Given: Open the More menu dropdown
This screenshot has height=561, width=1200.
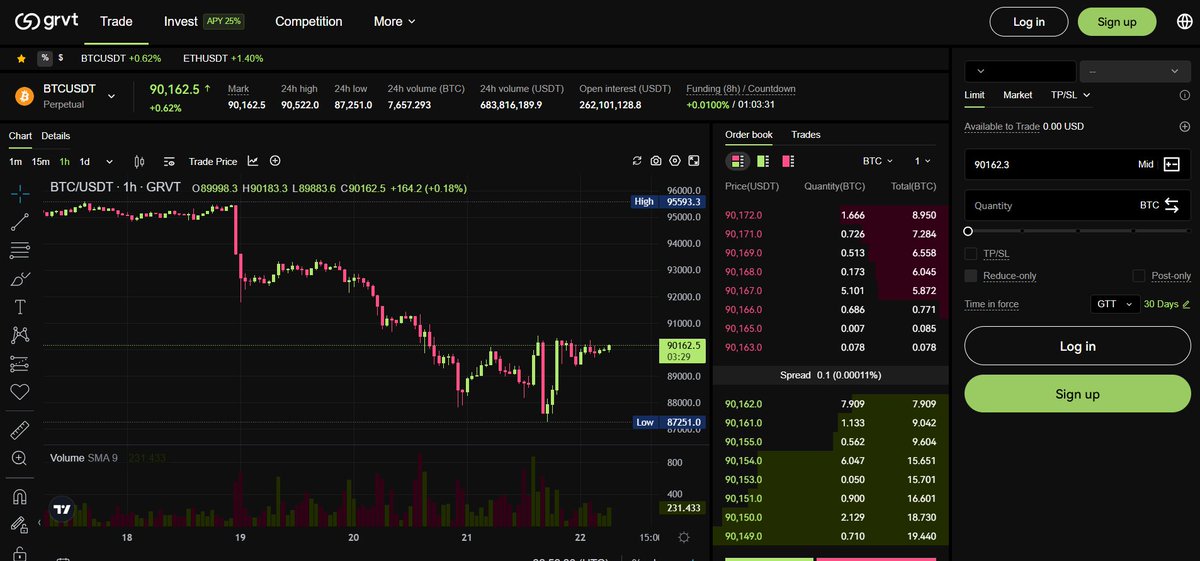Looking at the screenshot, I should (395, 21).
